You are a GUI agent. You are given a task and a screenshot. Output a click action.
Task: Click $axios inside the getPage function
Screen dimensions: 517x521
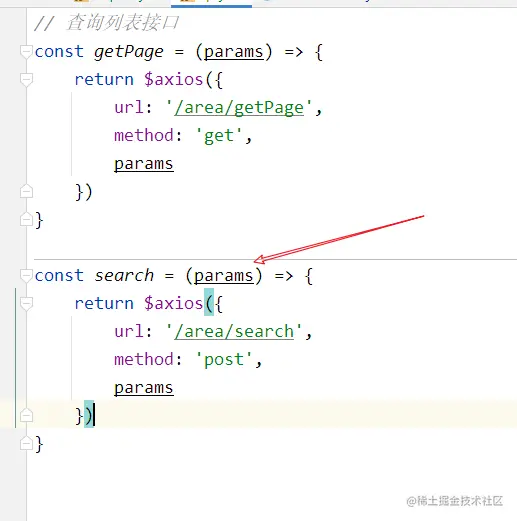[173, 80]
